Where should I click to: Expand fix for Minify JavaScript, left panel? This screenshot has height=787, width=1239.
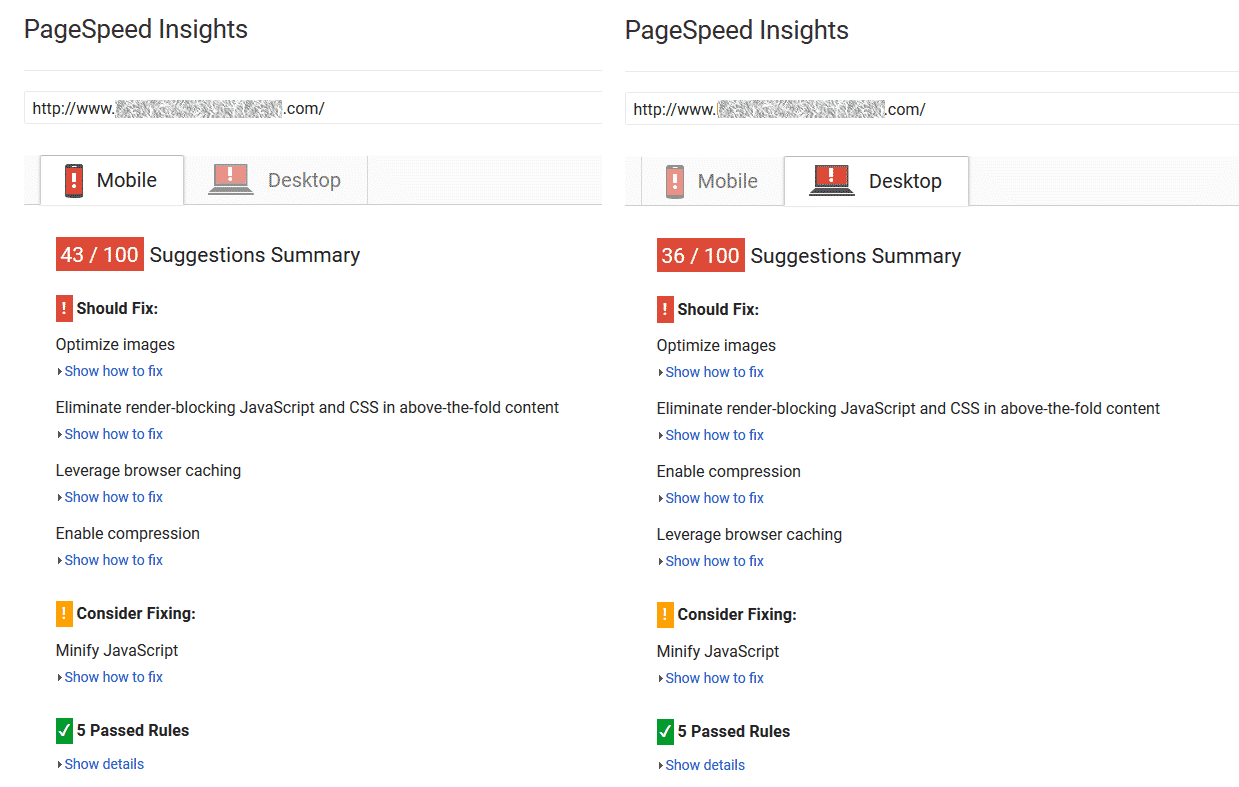(110, 677)
